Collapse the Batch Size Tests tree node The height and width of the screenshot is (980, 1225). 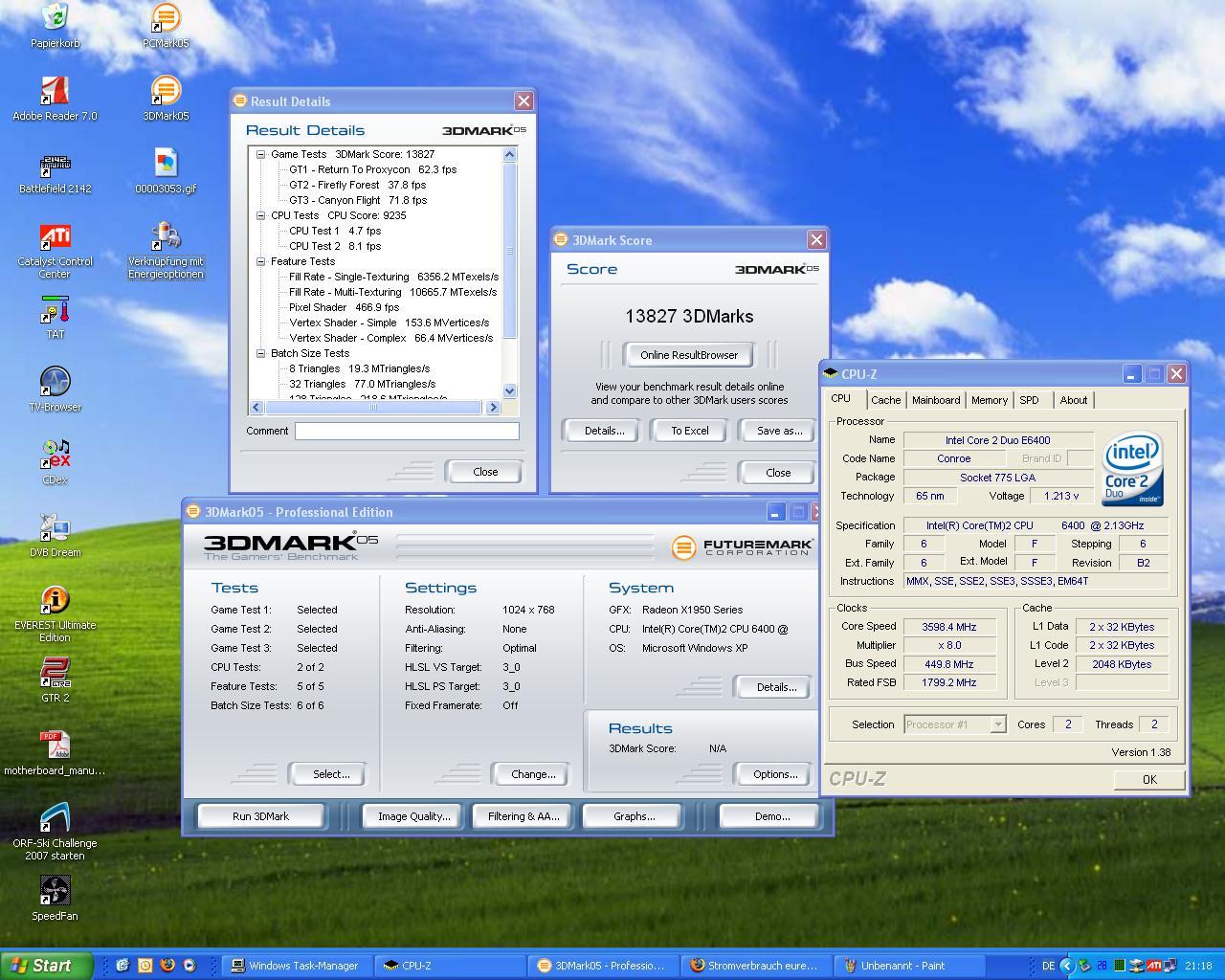point(260,353)
